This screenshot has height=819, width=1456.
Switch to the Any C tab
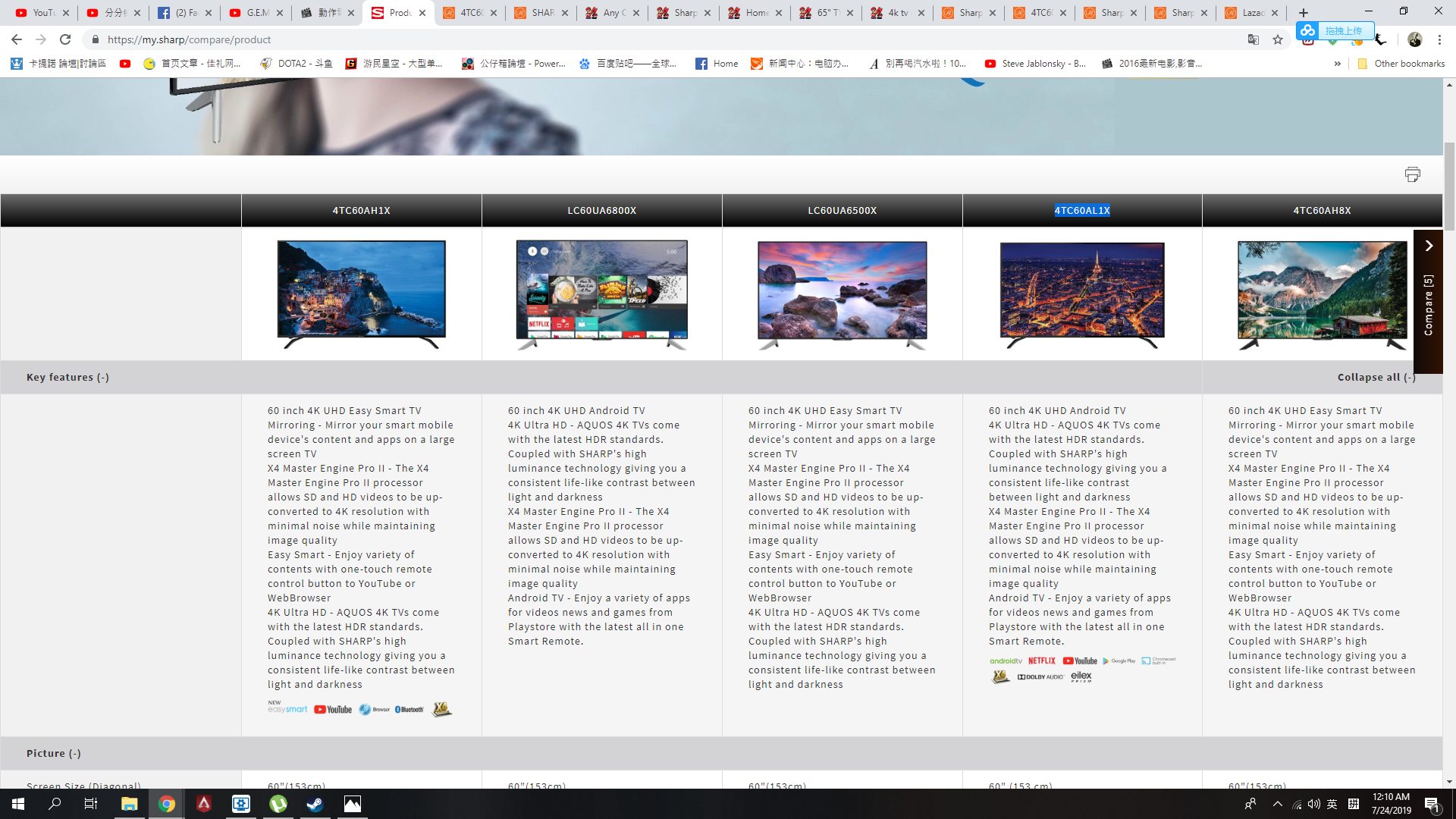tap(613, 13)
